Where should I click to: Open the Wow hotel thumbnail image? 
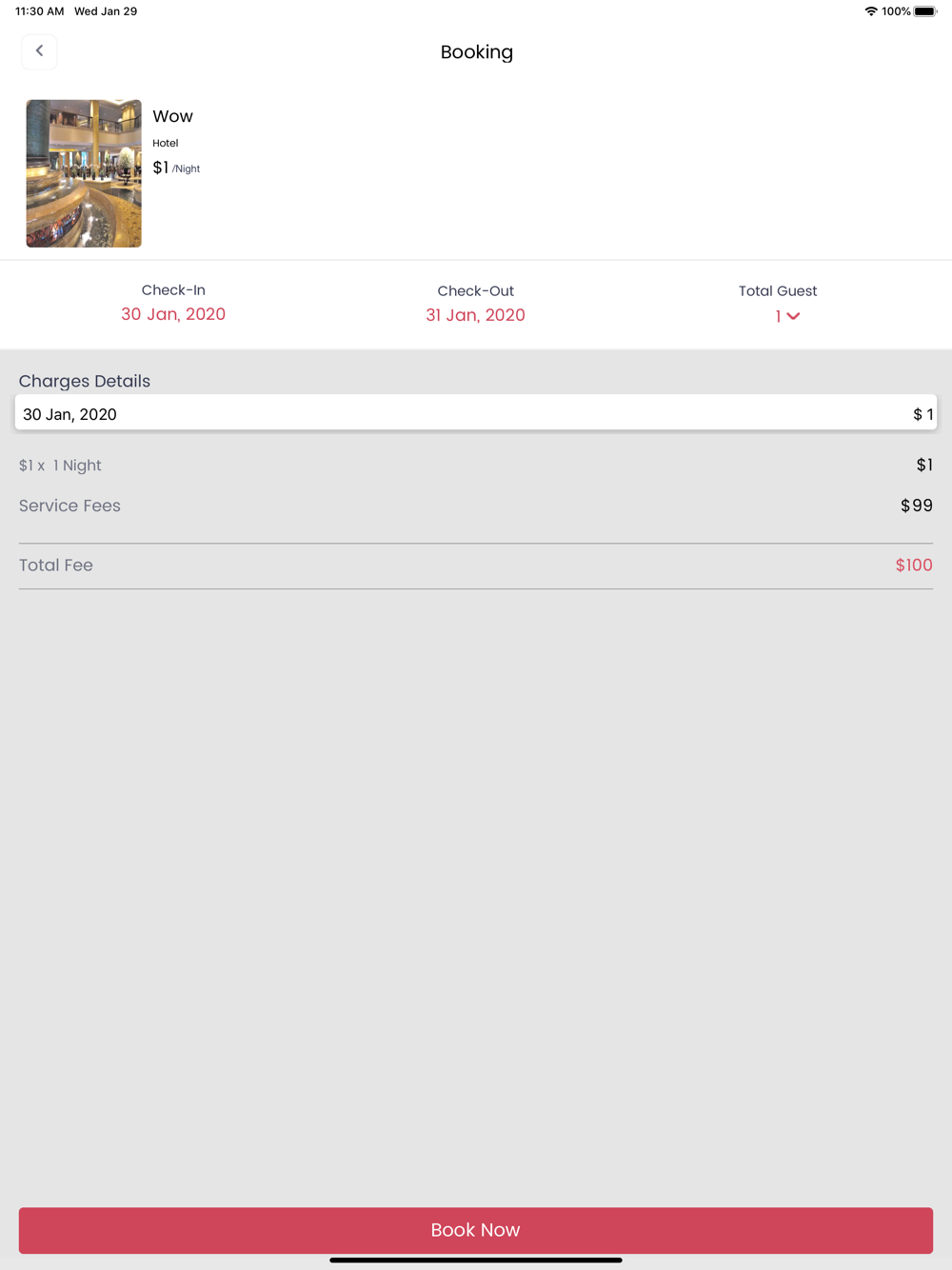pyautogui.click(x=84, y=173)
